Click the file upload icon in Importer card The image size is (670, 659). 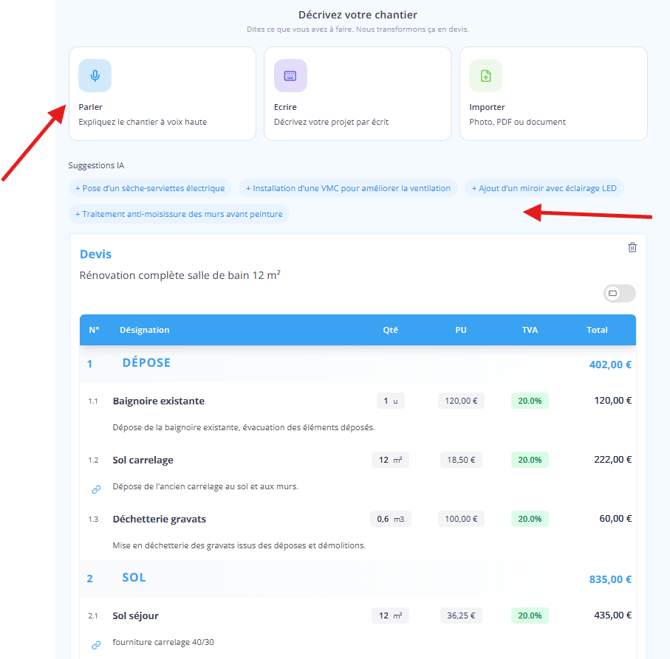coord(485,75)
